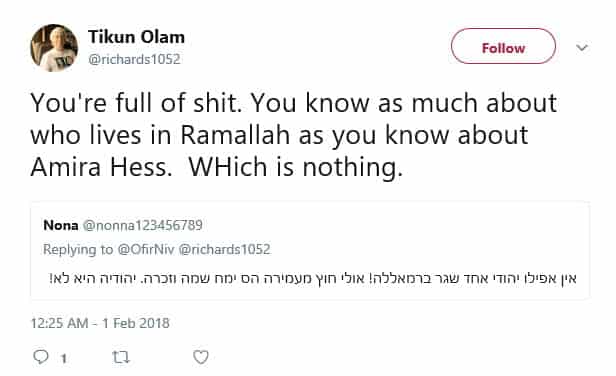Open the tweet options chevron menu
Viewport: 616px width, 376px height.
[582, 48]
